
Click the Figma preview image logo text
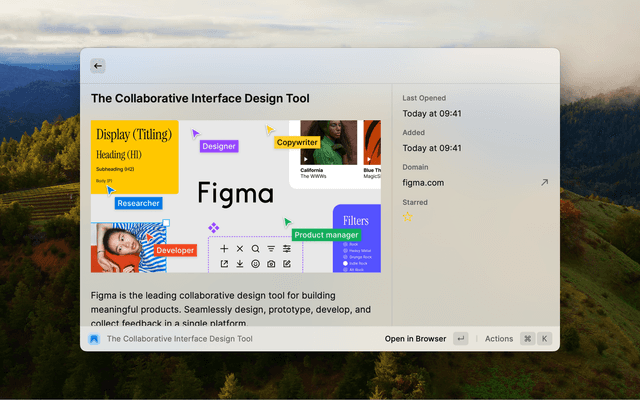[x=235, y=192]
